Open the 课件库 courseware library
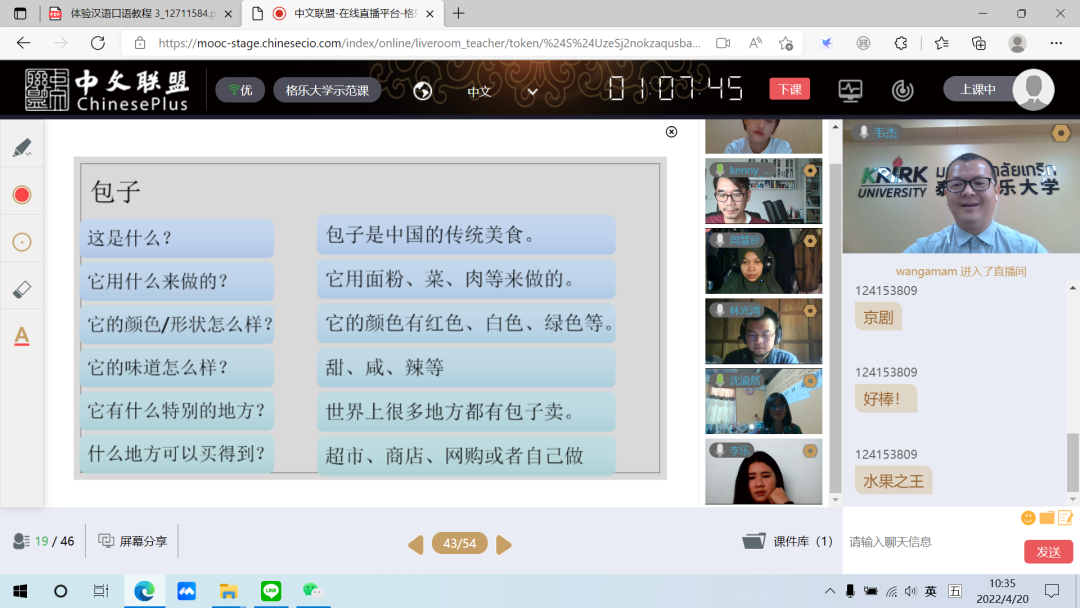The width and height of the screenshot is (1080, 608). point(787,541)
